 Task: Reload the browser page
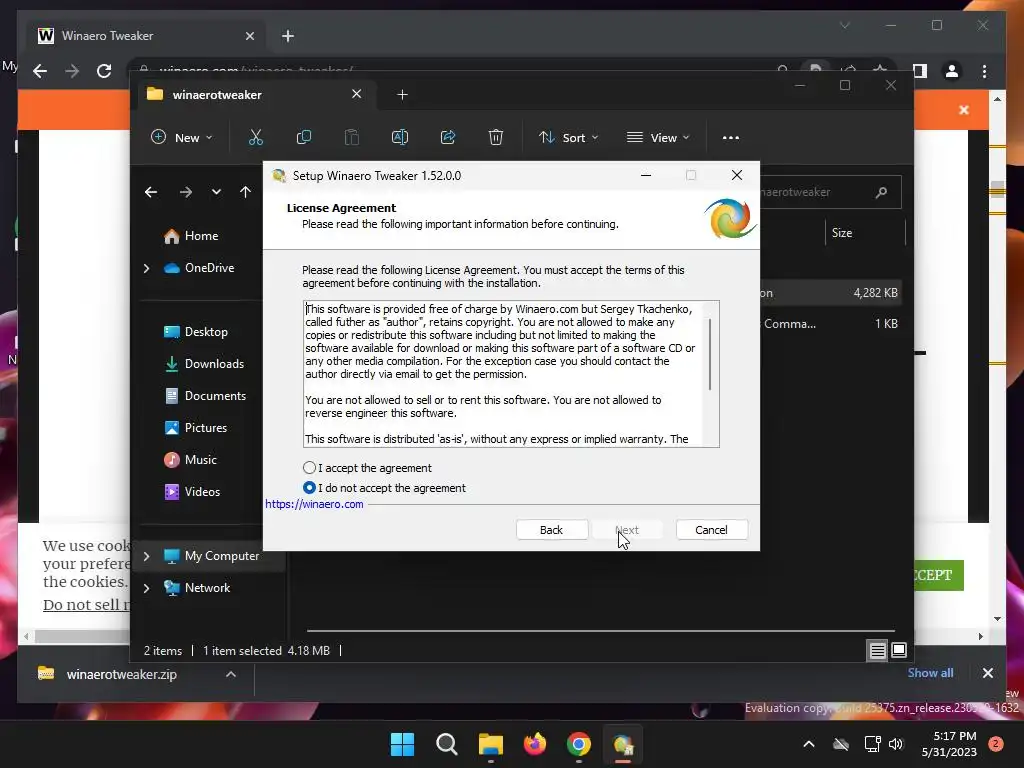tap(104, 71)
